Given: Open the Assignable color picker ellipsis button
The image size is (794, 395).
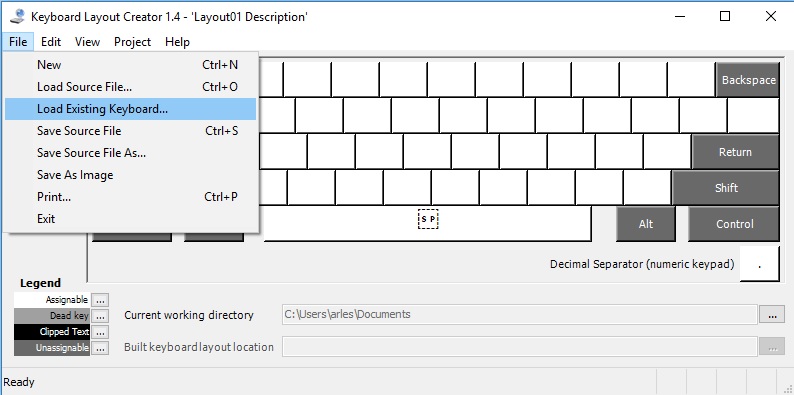Looking at the screenshot, I should click(x=100, y=300).
